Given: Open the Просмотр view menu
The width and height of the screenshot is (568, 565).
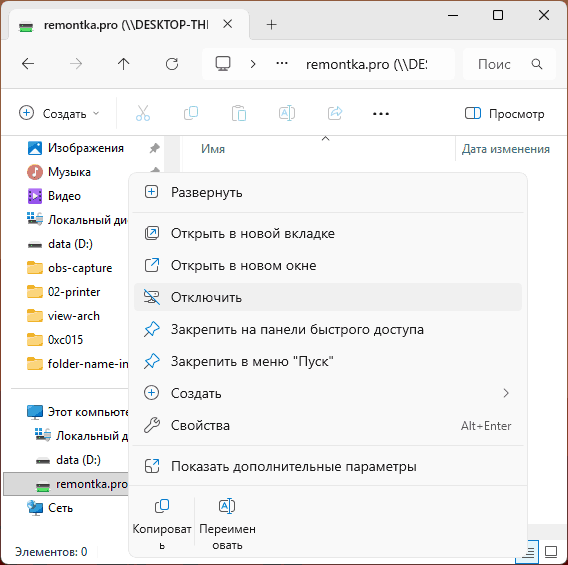Looking at the screenshot, I should point(504,114).
